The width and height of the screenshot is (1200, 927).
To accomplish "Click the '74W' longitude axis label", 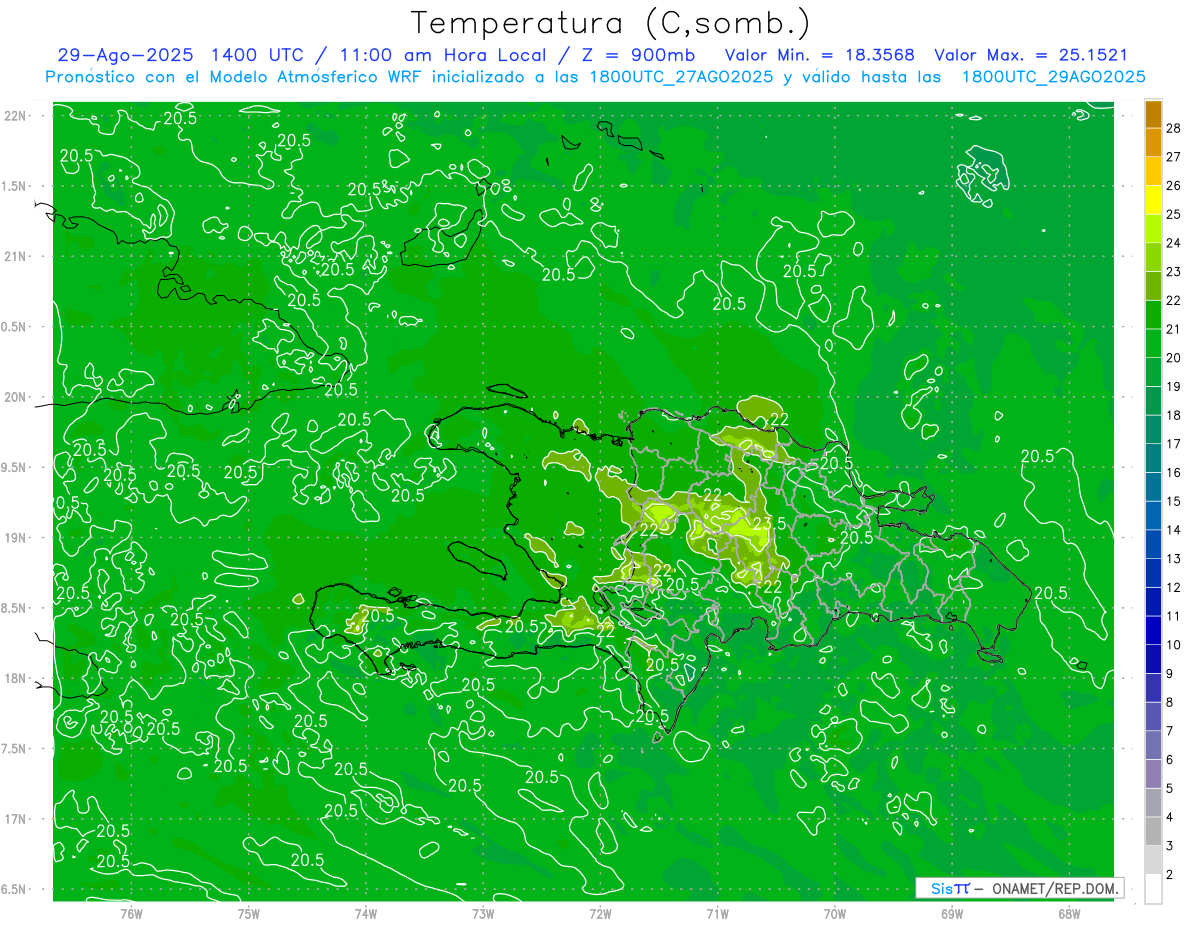I will click(366, 913).
